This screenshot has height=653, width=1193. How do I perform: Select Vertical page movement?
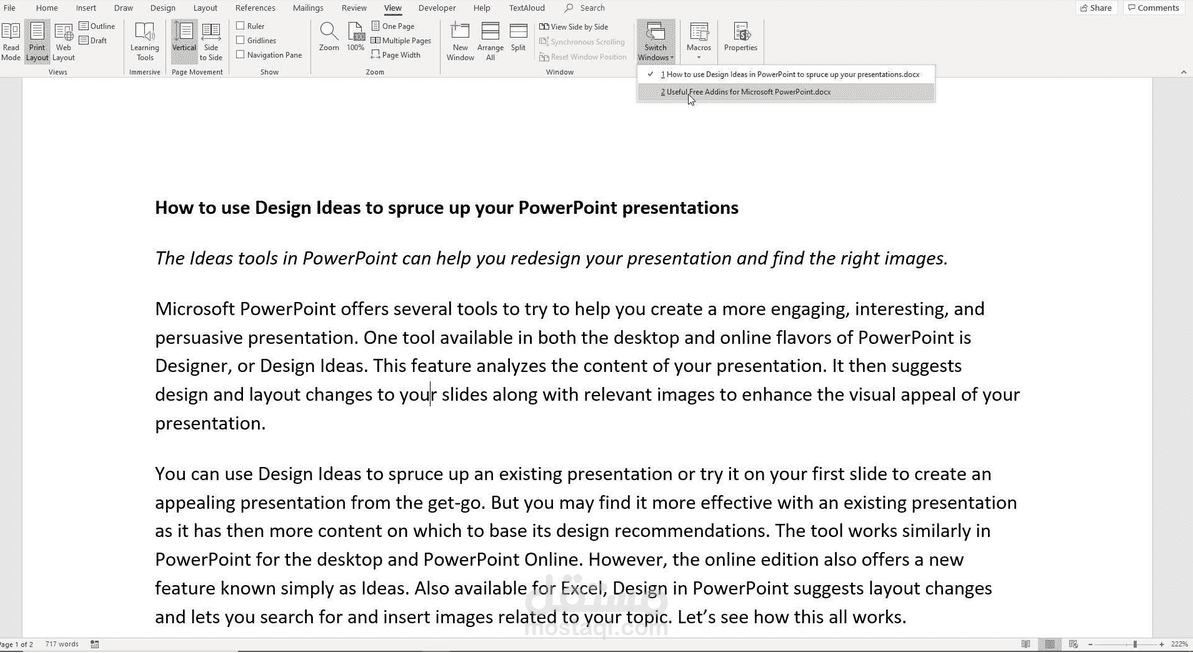tap(183, 42)
